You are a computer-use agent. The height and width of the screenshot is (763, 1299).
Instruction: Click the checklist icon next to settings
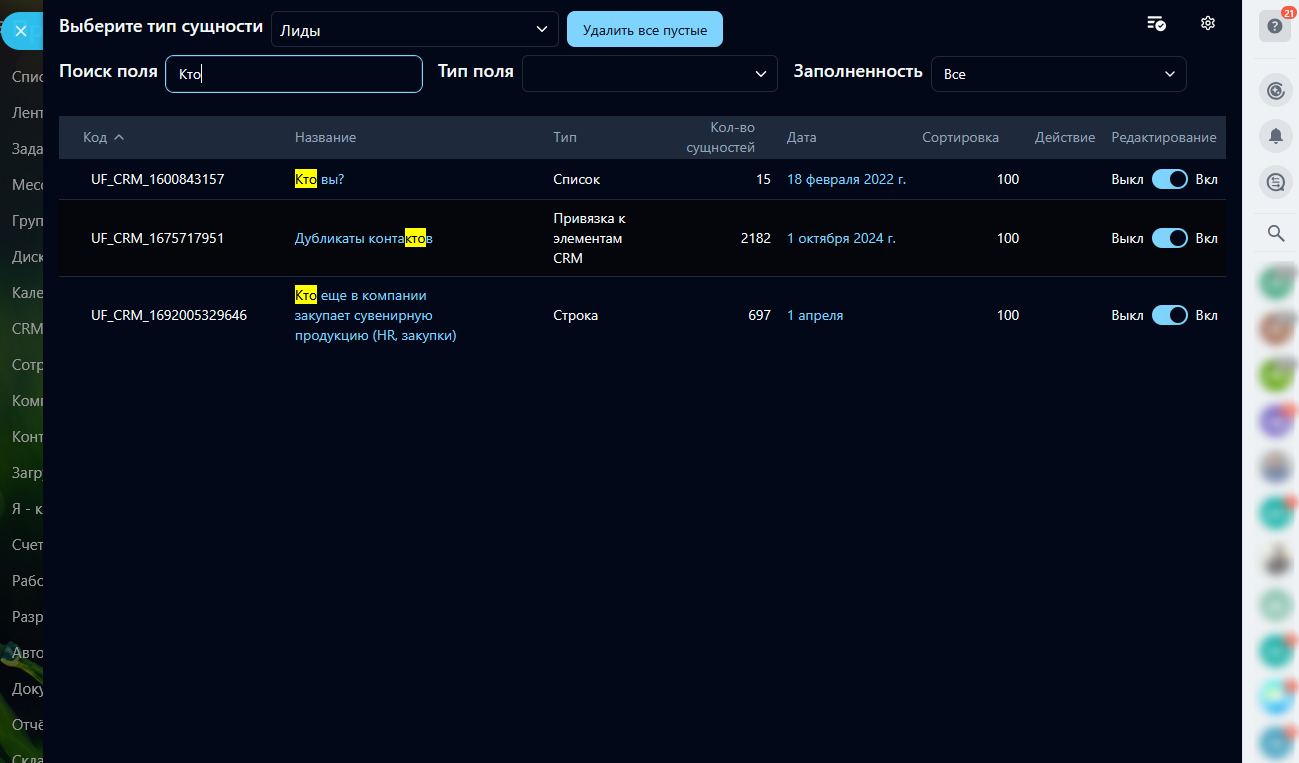pyautogui.click(x=1156, y=24)
